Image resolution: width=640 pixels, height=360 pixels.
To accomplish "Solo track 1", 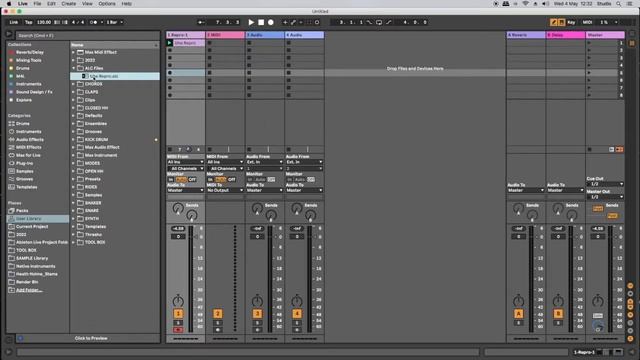I will click(x=178, y=323).
